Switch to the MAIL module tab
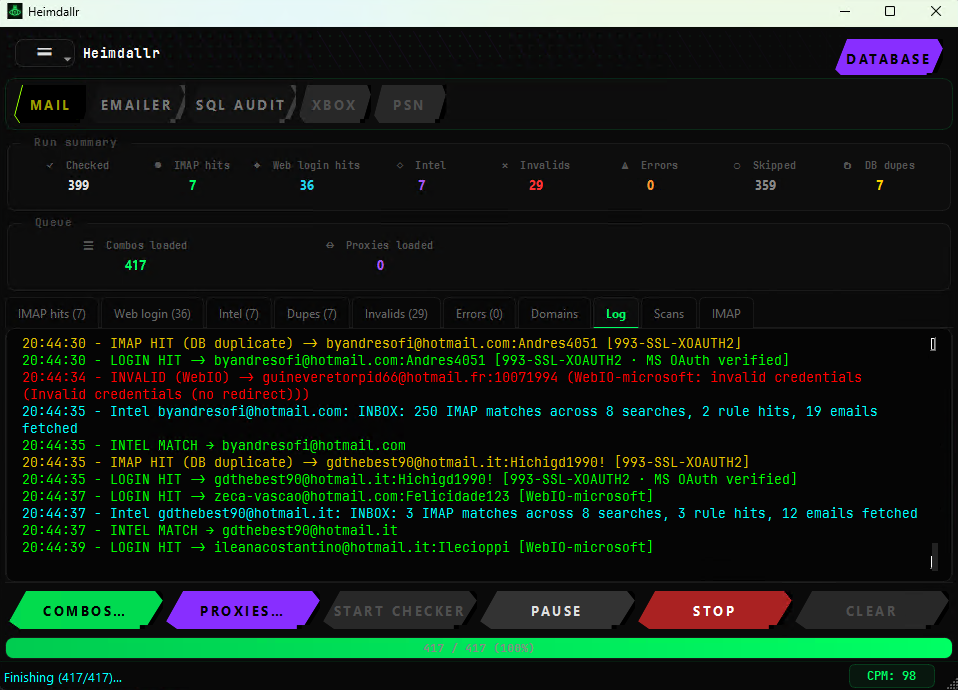 click(x=50, y=105)
